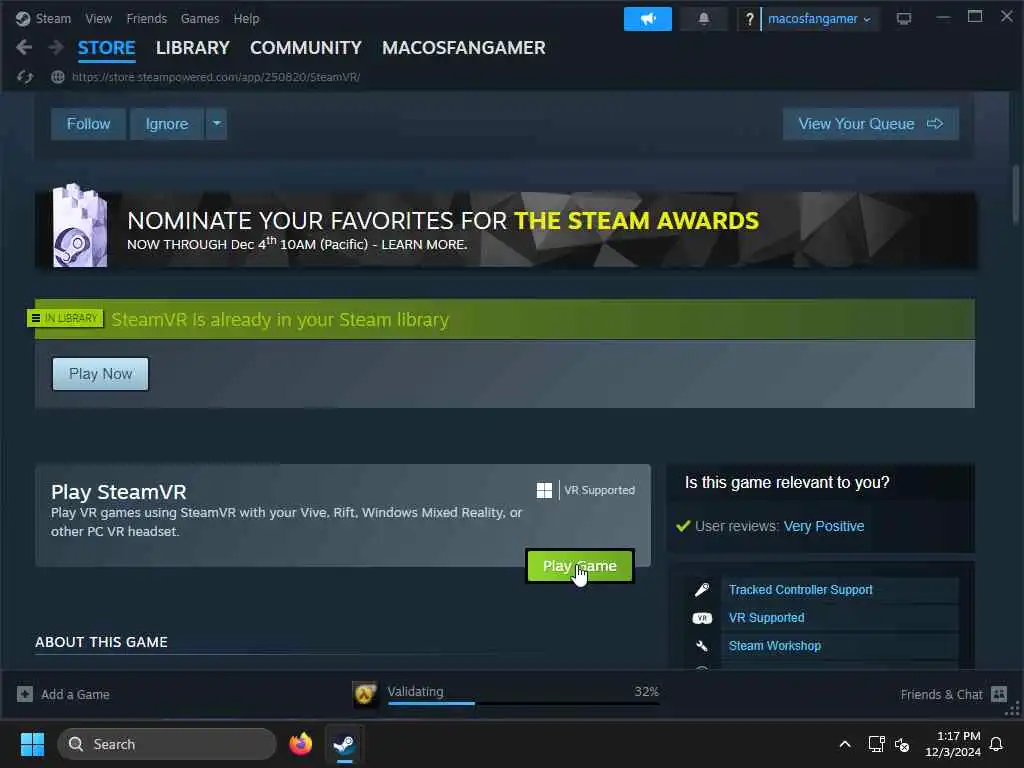
Task: Click the green Play Game button
Action: tap(580, 566)
